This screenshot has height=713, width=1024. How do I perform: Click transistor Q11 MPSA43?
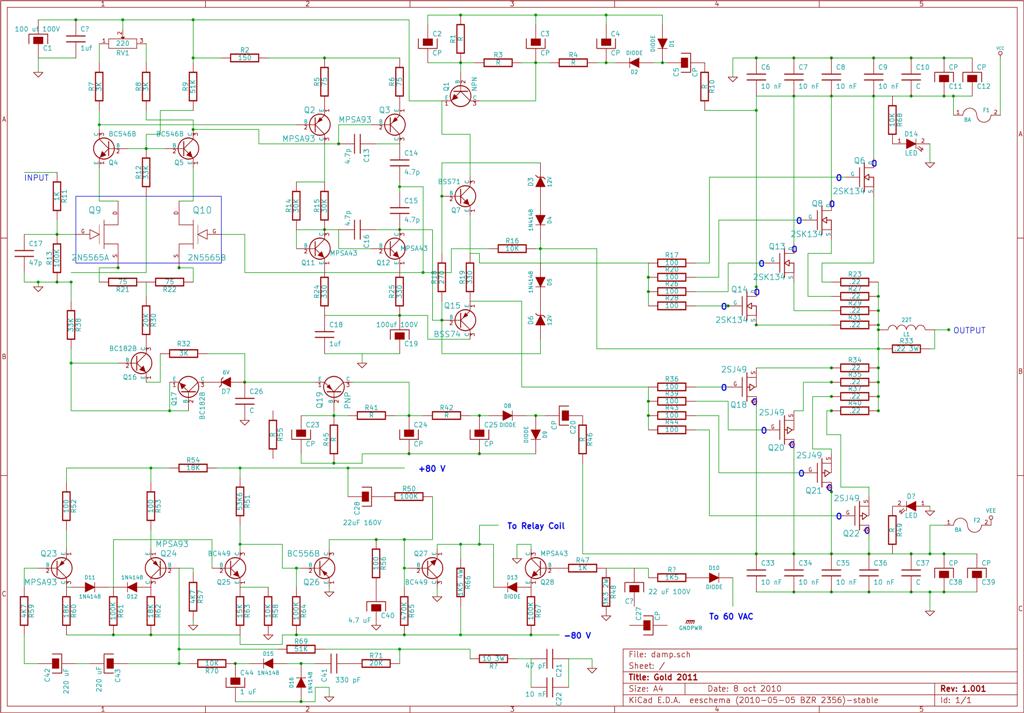click(319, 248)
